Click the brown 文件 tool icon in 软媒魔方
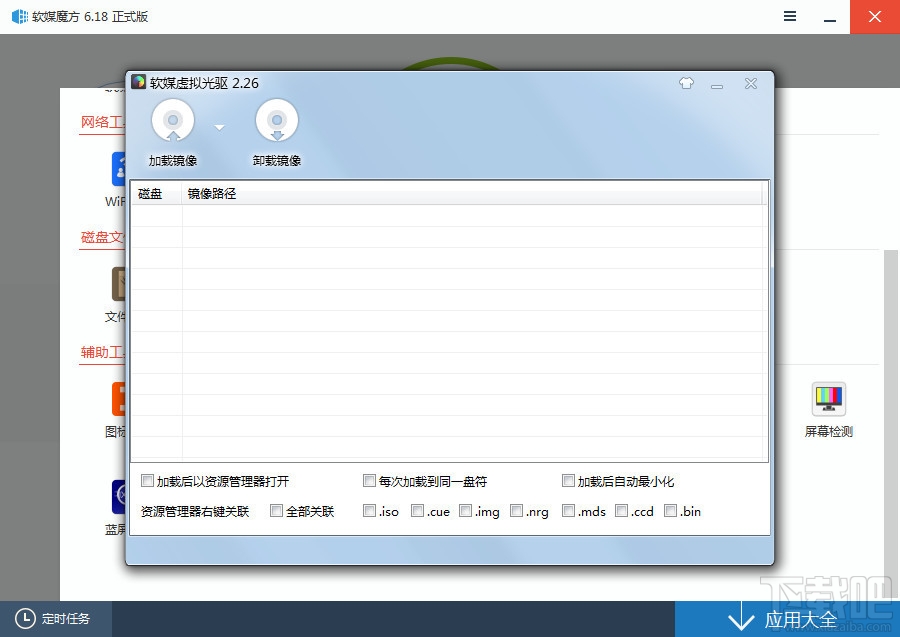 (x=118, y=283)
